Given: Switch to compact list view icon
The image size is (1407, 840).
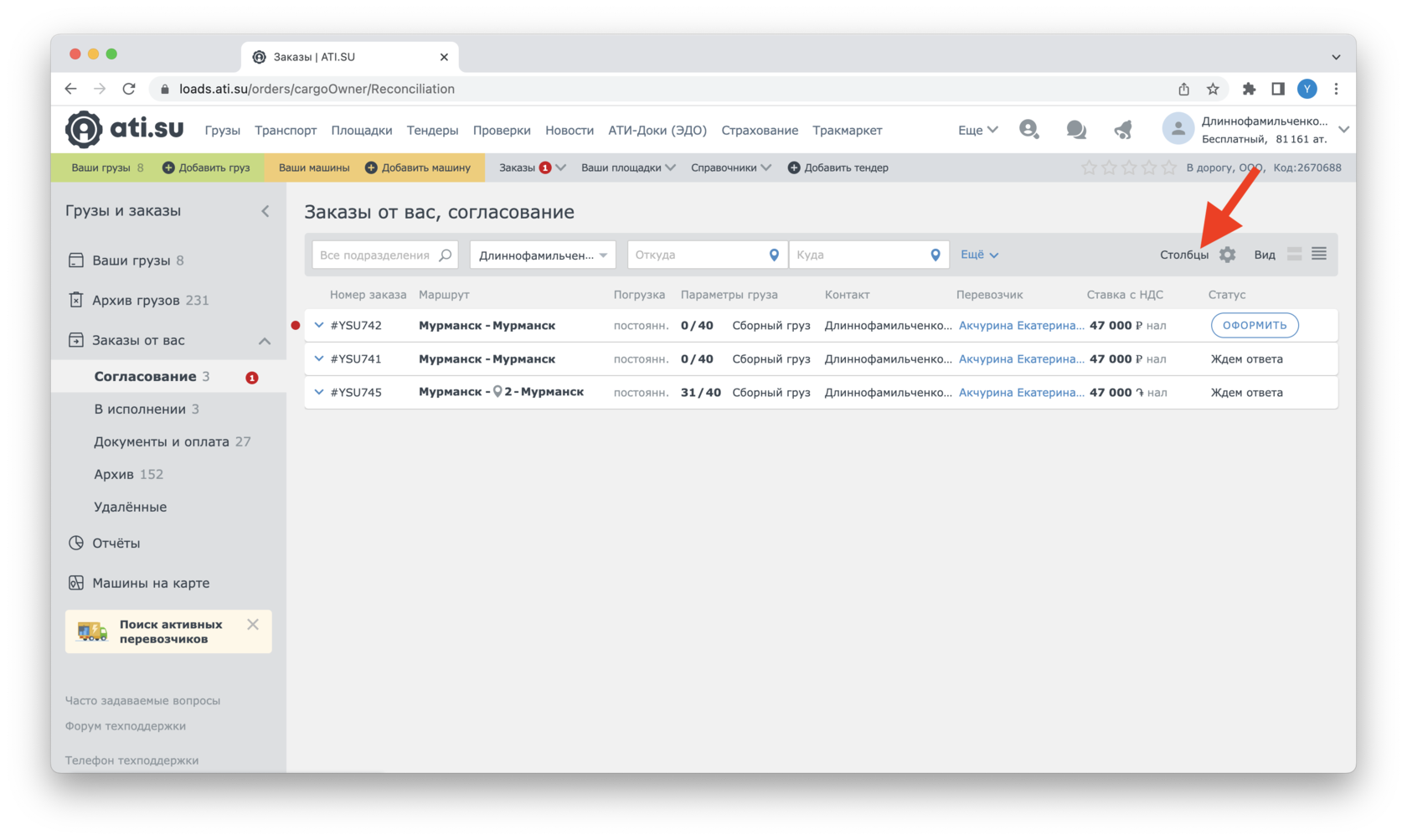Looking at the screenshot, I should 1319,254.
